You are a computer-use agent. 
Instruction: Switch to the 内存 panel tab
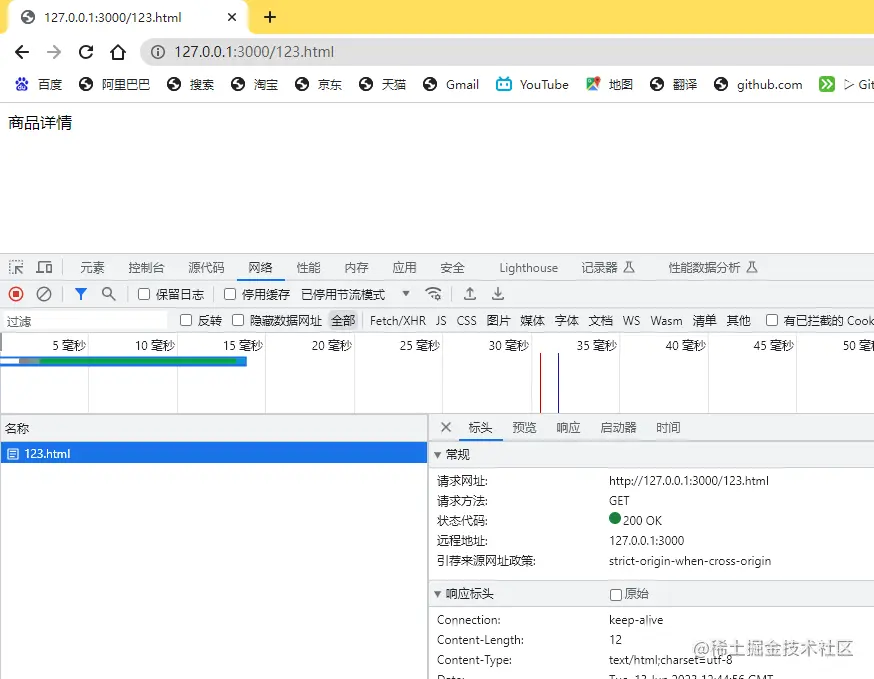[x=356, y=268]
